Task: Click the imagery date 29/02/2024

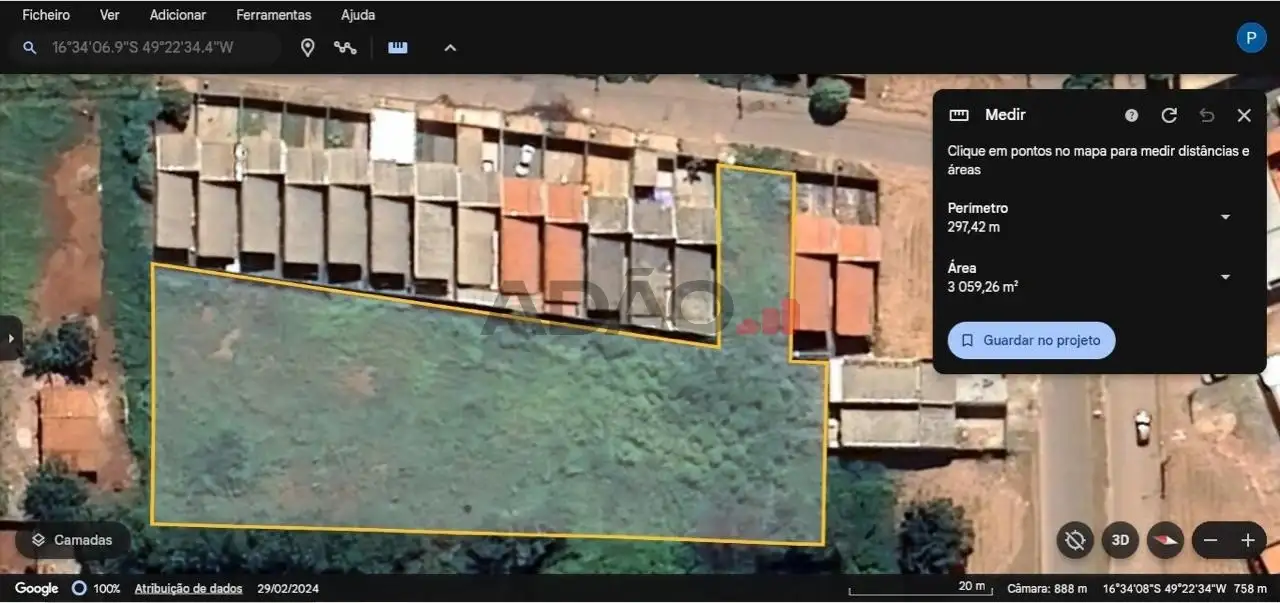Action: (288, 589)
